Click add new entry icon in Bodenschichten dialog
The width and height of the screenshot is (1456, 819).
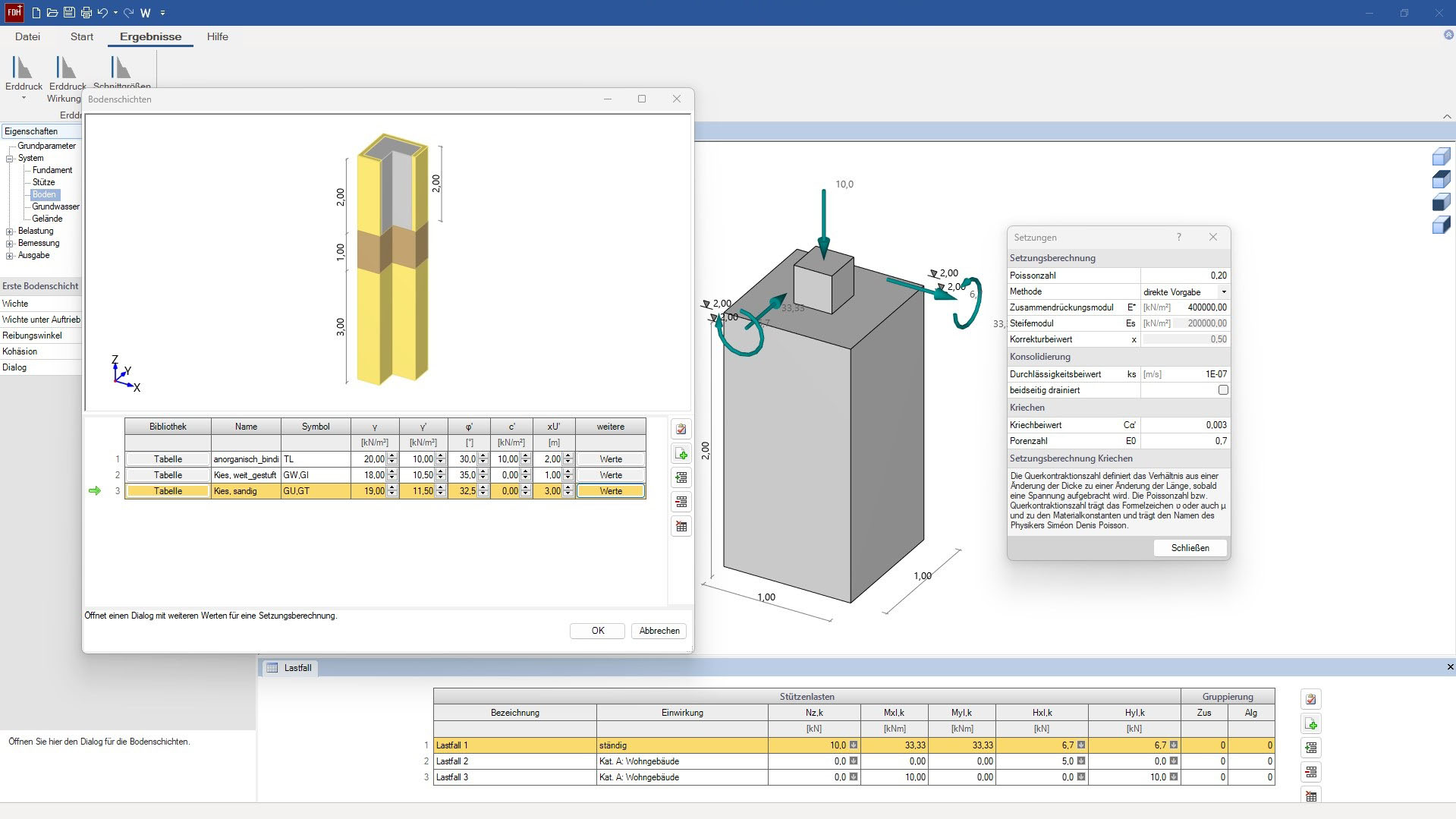(681, 454)
